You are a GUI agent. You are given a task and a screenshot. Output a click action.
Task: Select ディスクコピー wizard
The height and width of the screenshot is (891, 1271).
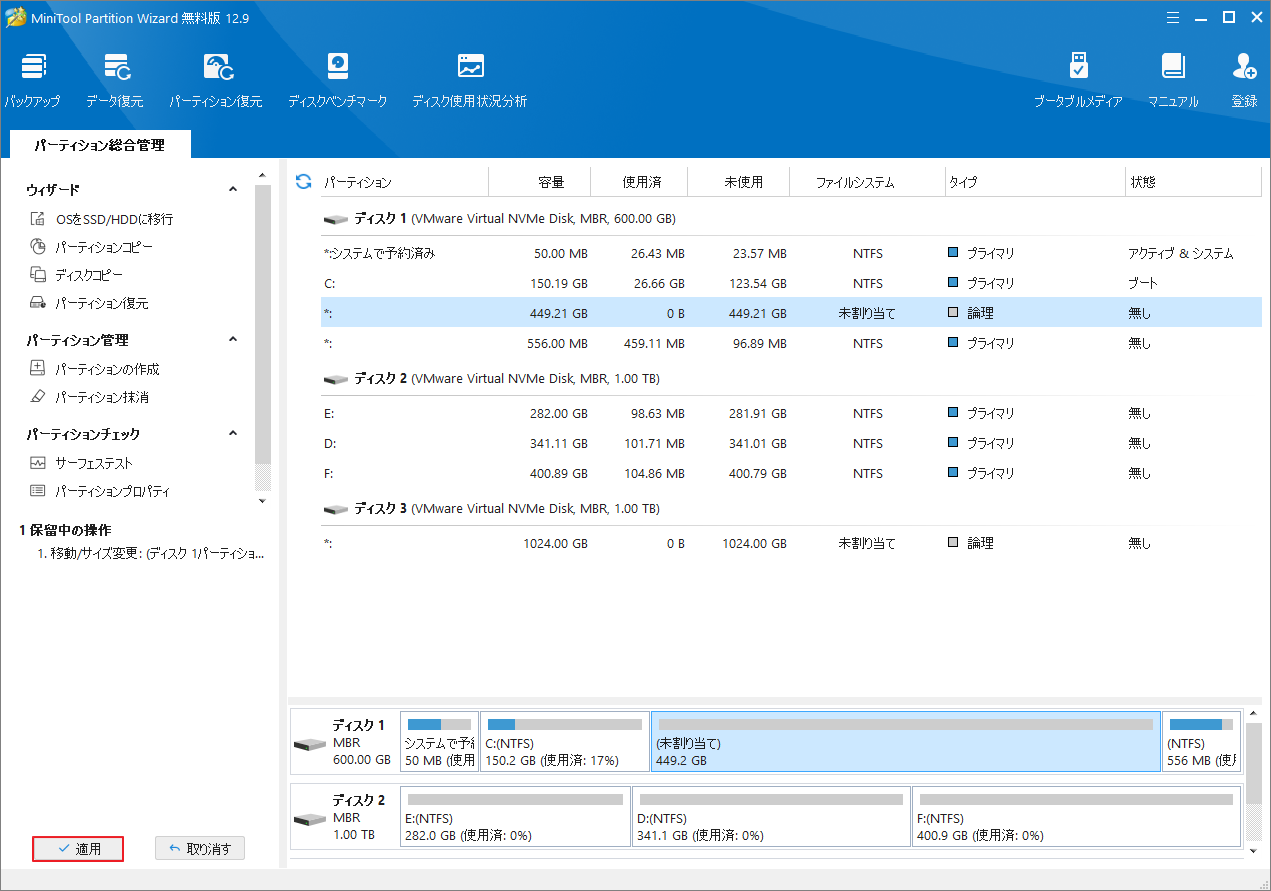point(76,275)
